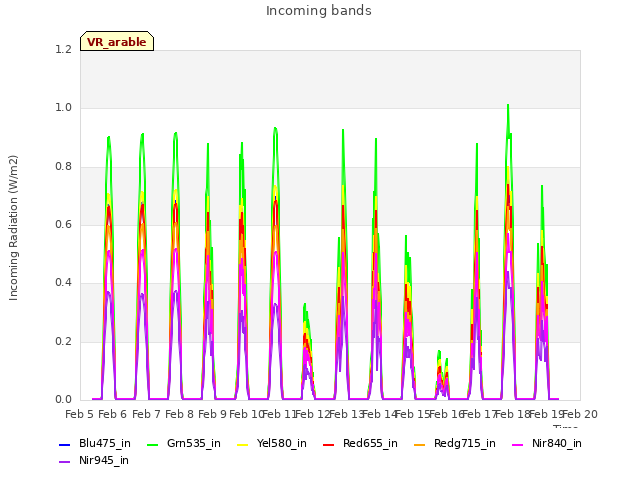
Task: Click the yellow Yel580_in legend swatch
Action: click(242, 444)
